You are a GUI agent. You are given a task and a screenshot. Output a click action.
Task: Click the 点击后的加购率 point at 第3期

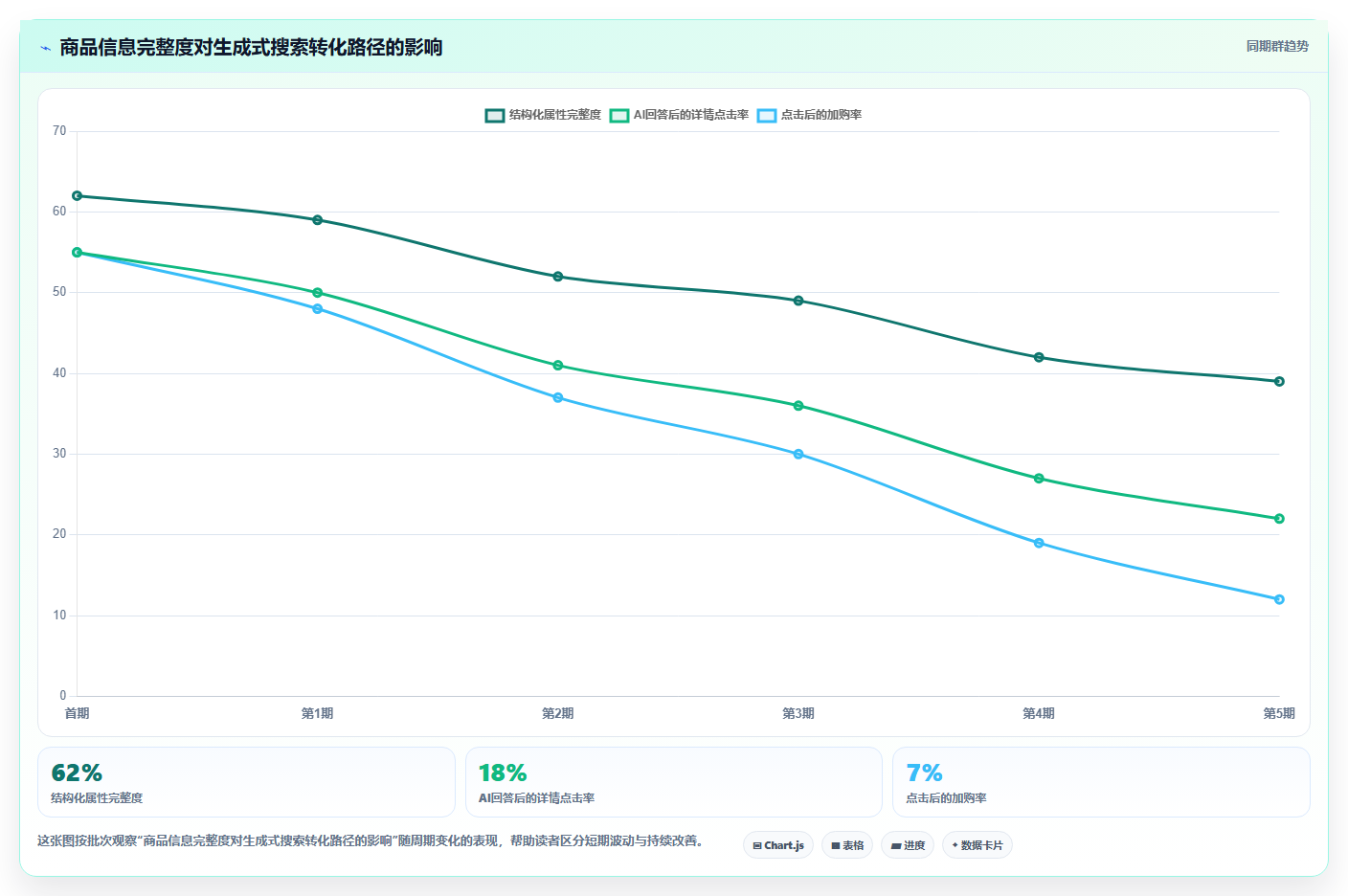coord(798,454)
